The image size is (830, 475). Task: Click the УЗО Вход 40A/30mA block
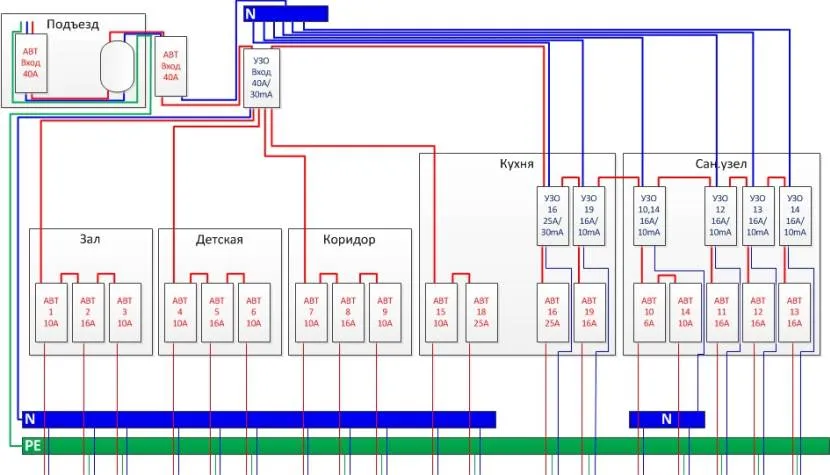259,77
